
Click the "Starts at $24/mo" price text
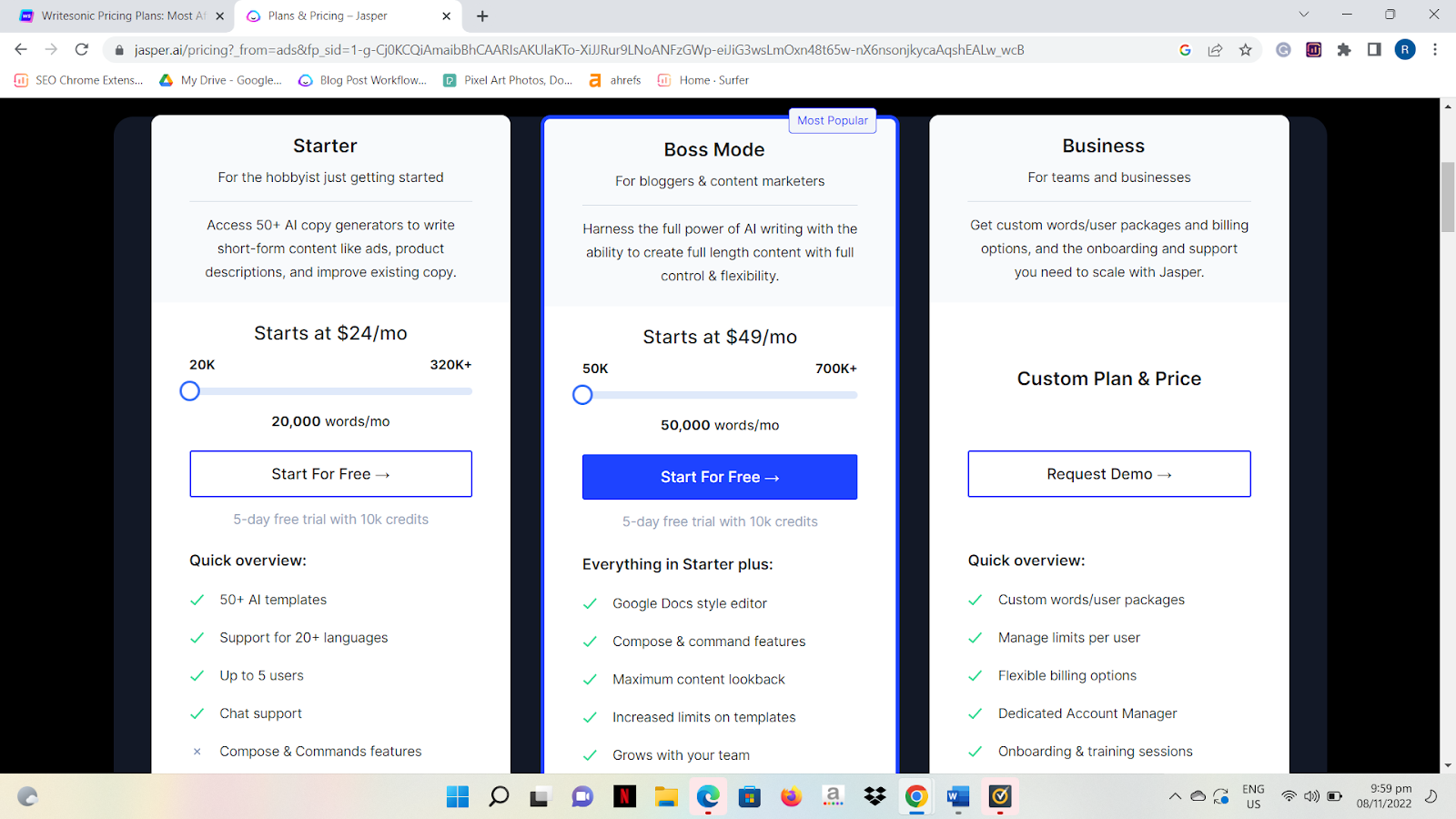tap(330, 333)
